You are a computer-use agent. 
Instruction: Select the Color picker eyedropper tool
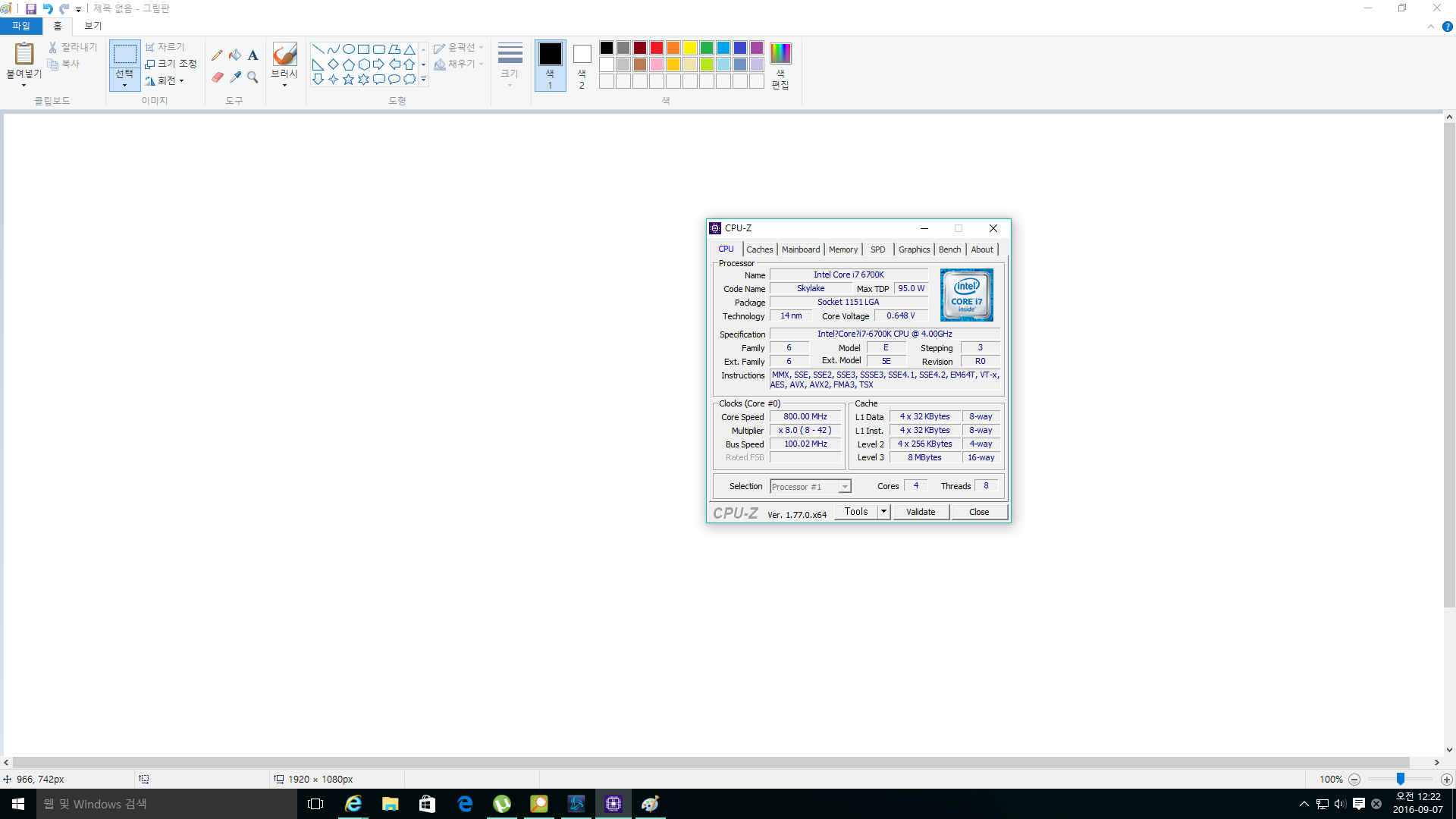tap(235, 77)
